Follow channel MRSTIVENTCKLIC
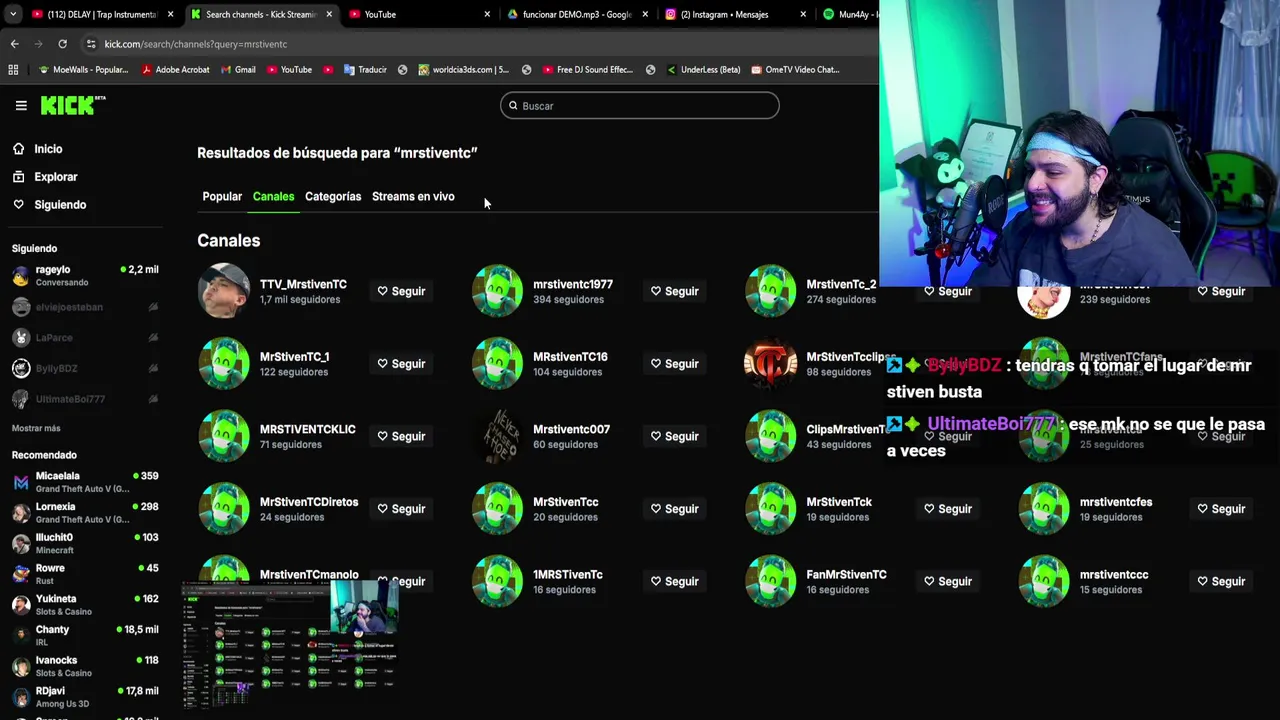Viewport: 1280px width, 720px height. 401,436
